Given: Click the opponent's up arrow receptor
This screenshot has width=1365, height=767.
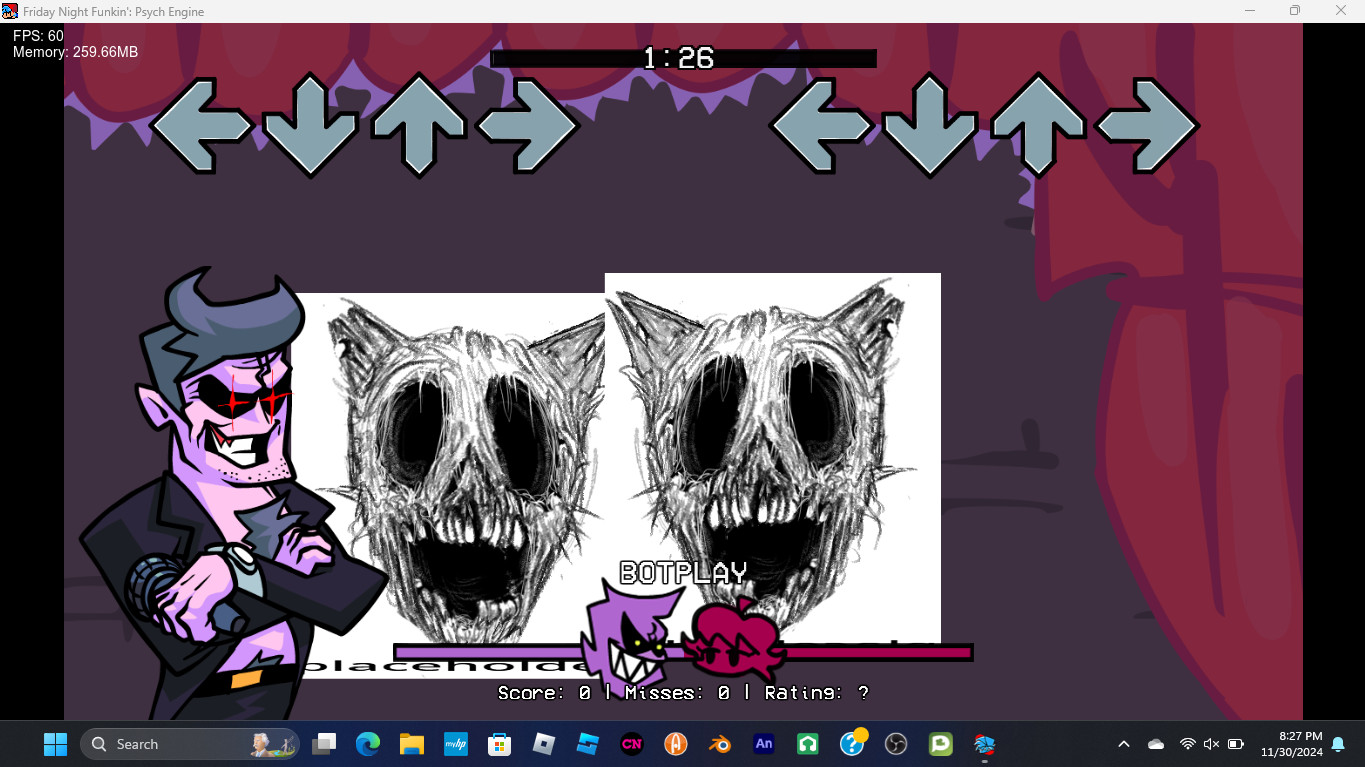Looking at the screenshot, I should point(418,126).
